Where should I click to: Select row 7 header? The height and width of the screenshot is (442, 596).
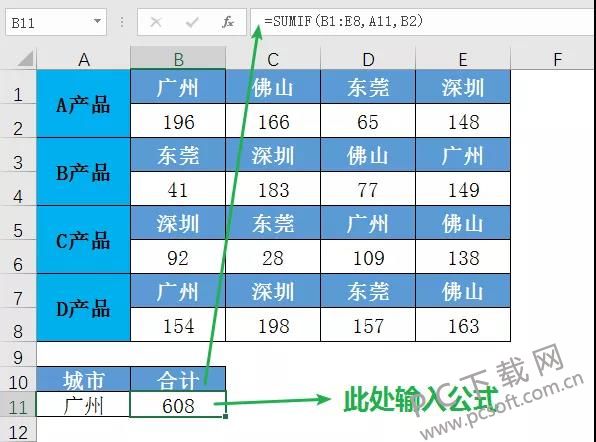(18, 291)
